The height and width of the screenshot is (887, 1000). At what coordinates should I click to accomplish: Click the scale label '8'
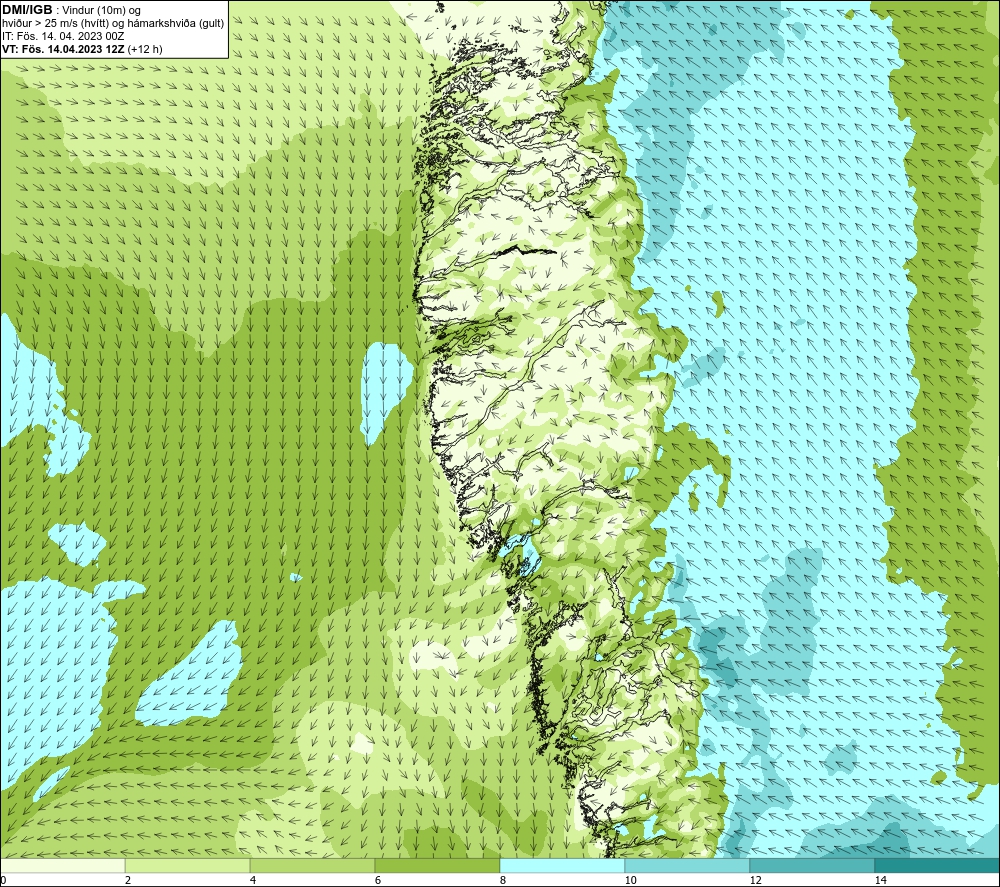pos(503,880)
